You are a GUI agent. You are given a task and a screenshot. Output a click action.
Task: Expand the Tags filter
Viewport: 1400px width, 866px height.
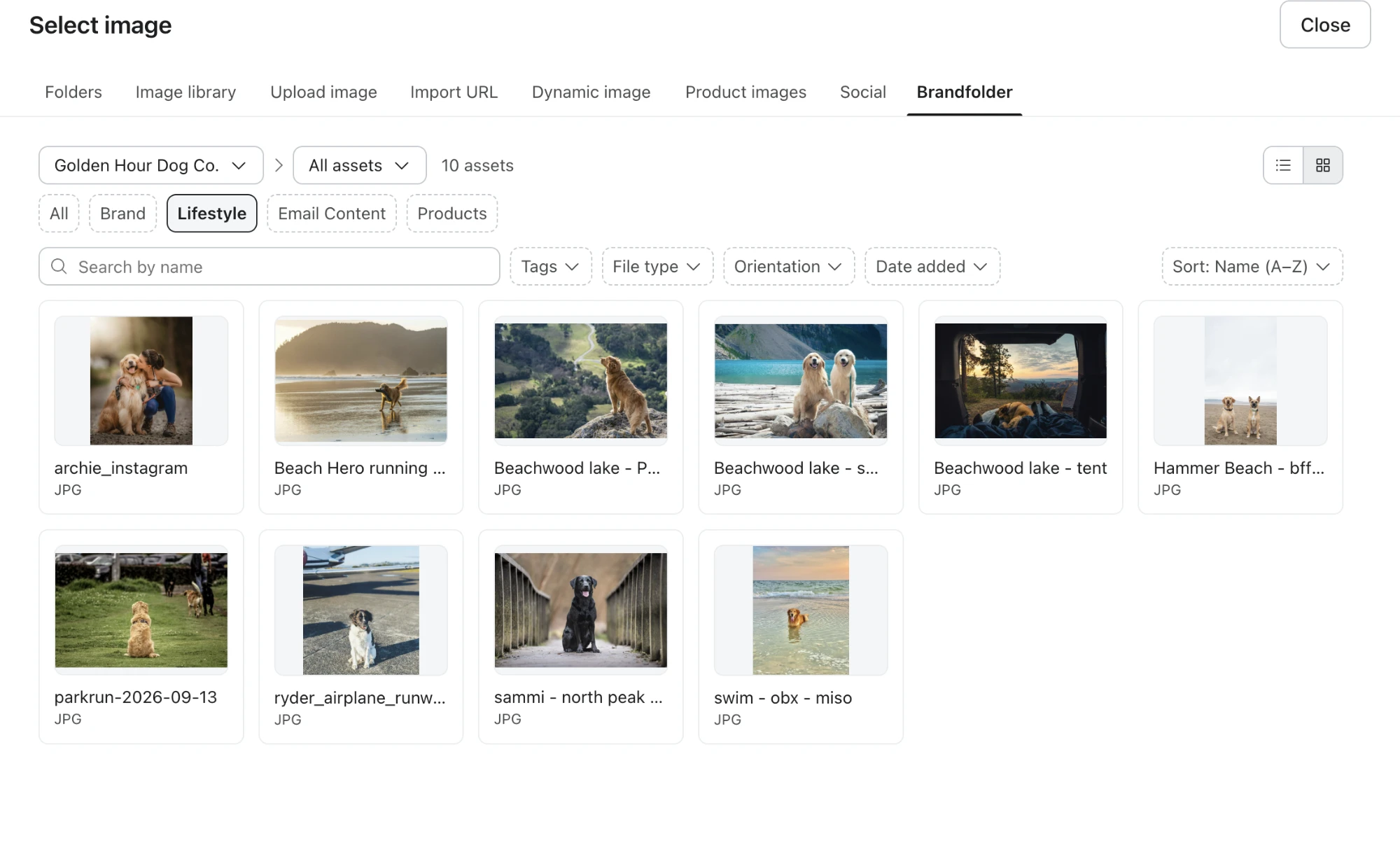click(x=551, y=267)
